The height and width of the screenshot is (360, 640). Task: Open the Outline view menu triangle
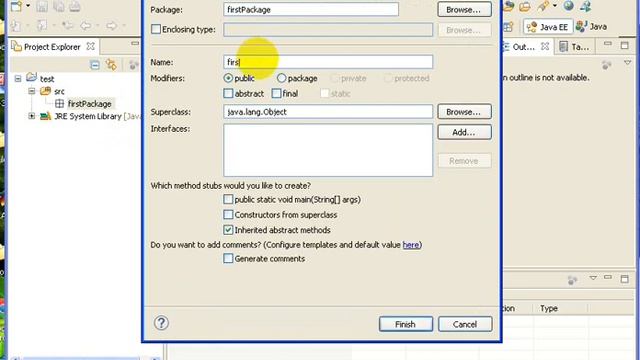[627, 63]
